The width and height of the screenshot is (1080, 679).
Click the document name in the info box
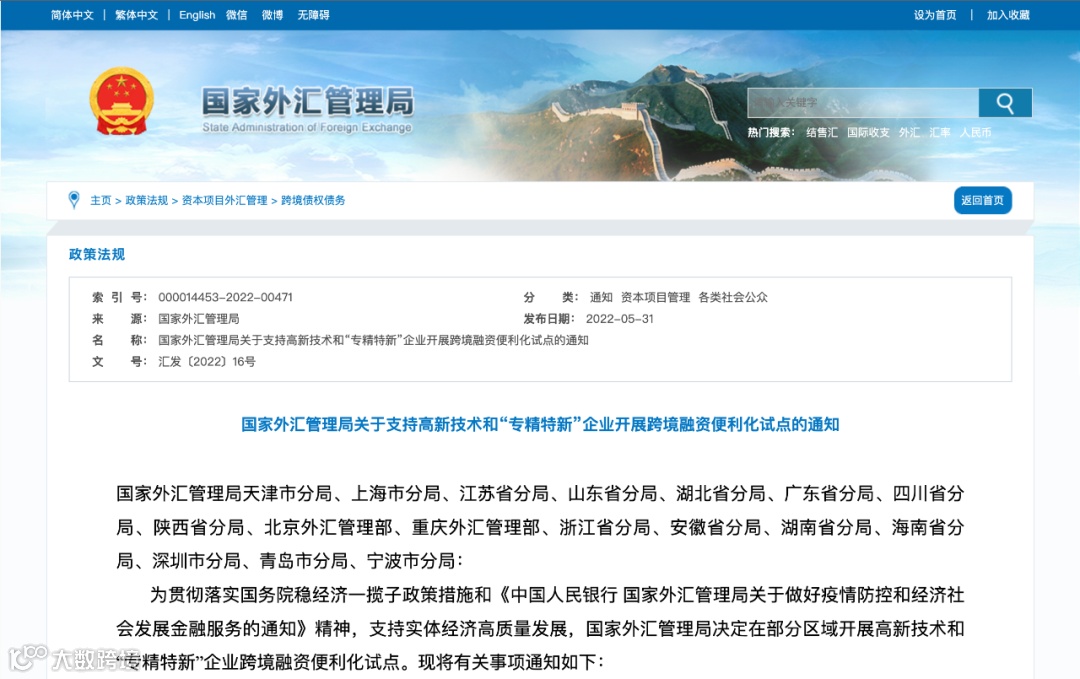(373, 340)
